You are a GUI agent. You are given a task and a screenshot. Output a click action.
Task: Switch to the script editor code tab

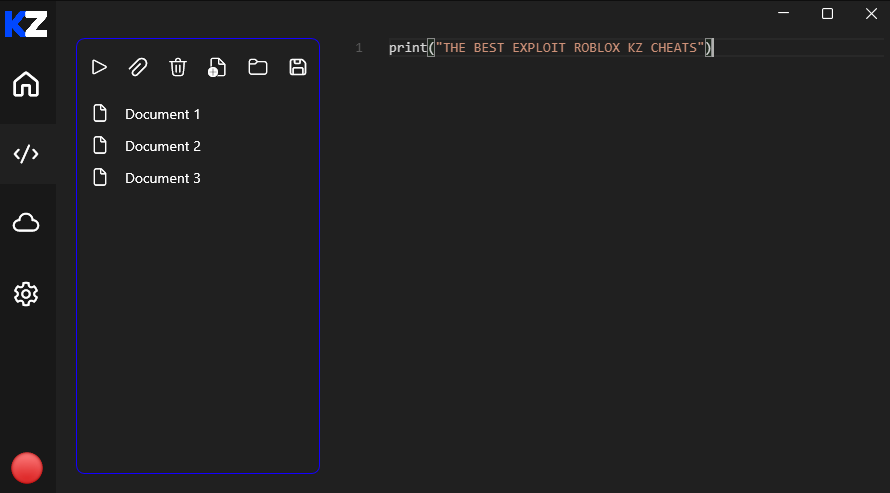tap(26, 154)
